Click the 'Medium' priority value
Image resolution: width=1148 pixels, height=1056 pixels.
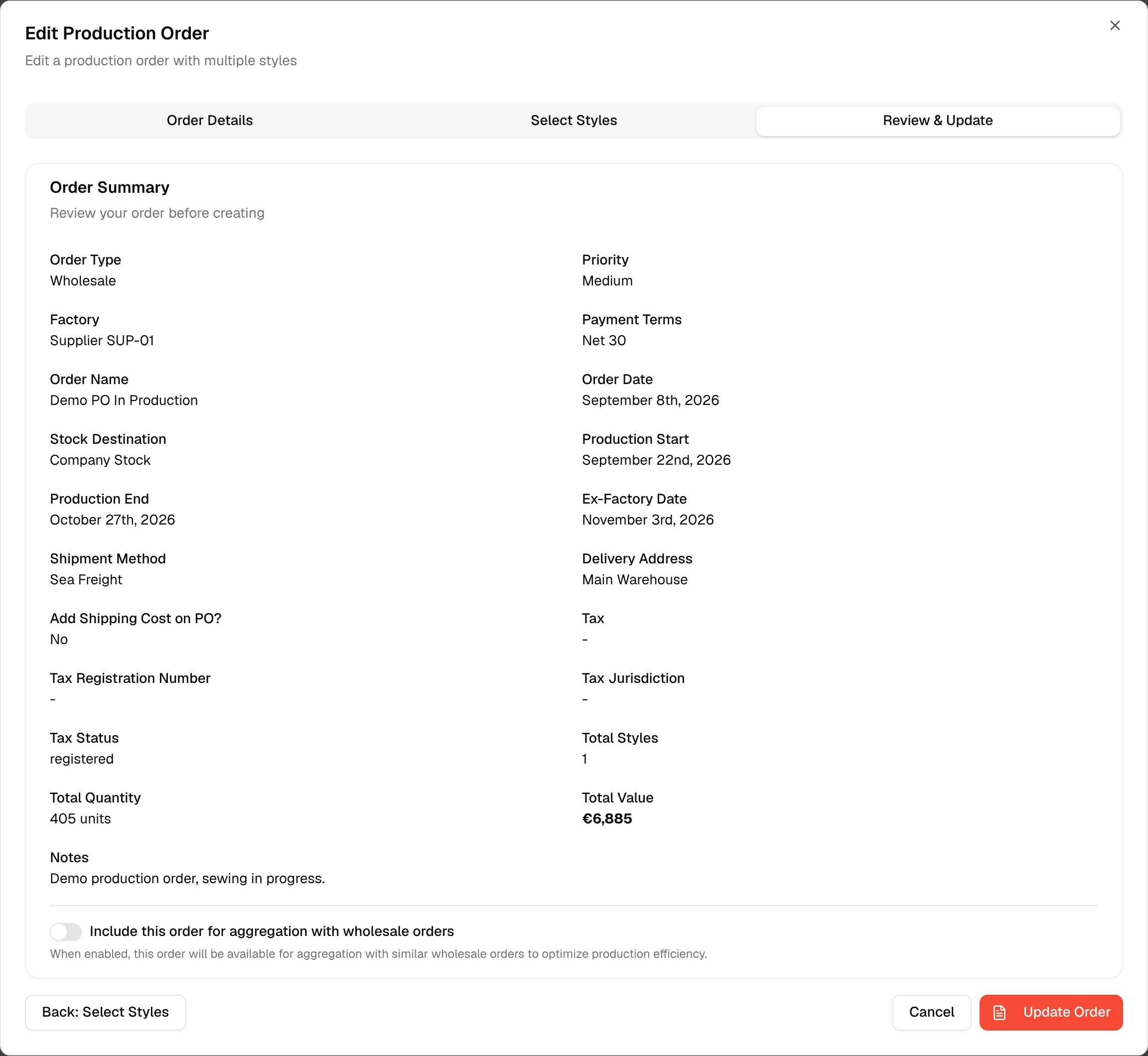tap(607, 281)
